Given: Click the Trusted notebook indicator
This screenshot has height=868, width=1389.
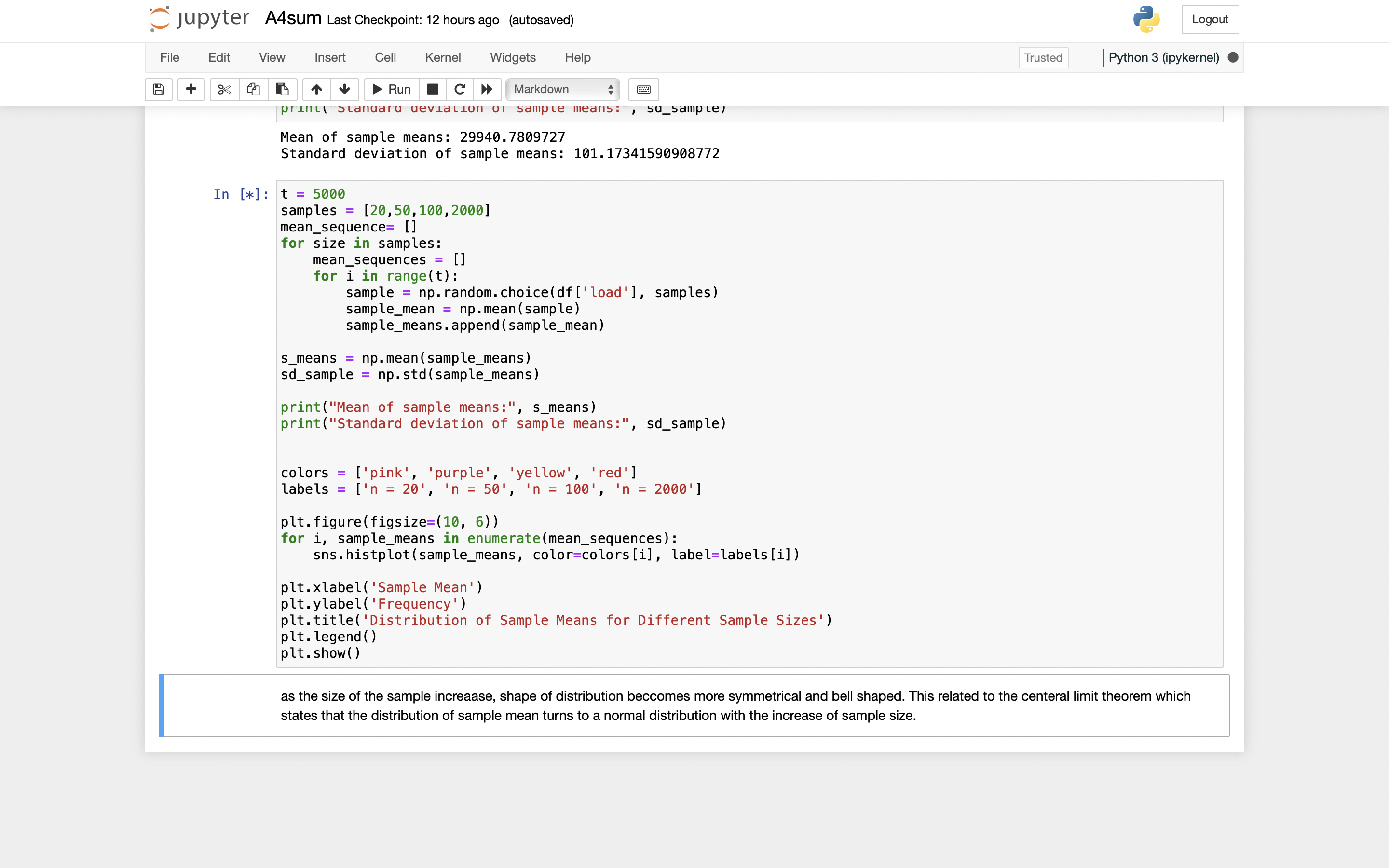Looking at the screenshot, I should point(1043,57).
